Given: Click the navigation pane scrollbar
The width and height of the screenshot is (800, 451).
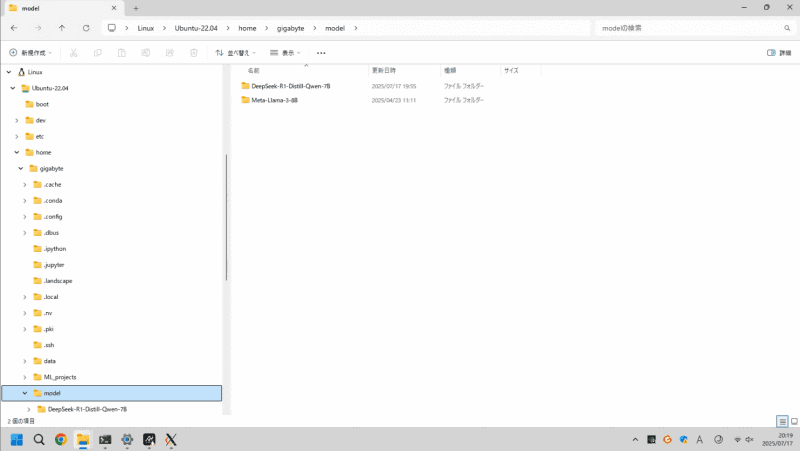Looking at the screenshot, I should 226,217.
